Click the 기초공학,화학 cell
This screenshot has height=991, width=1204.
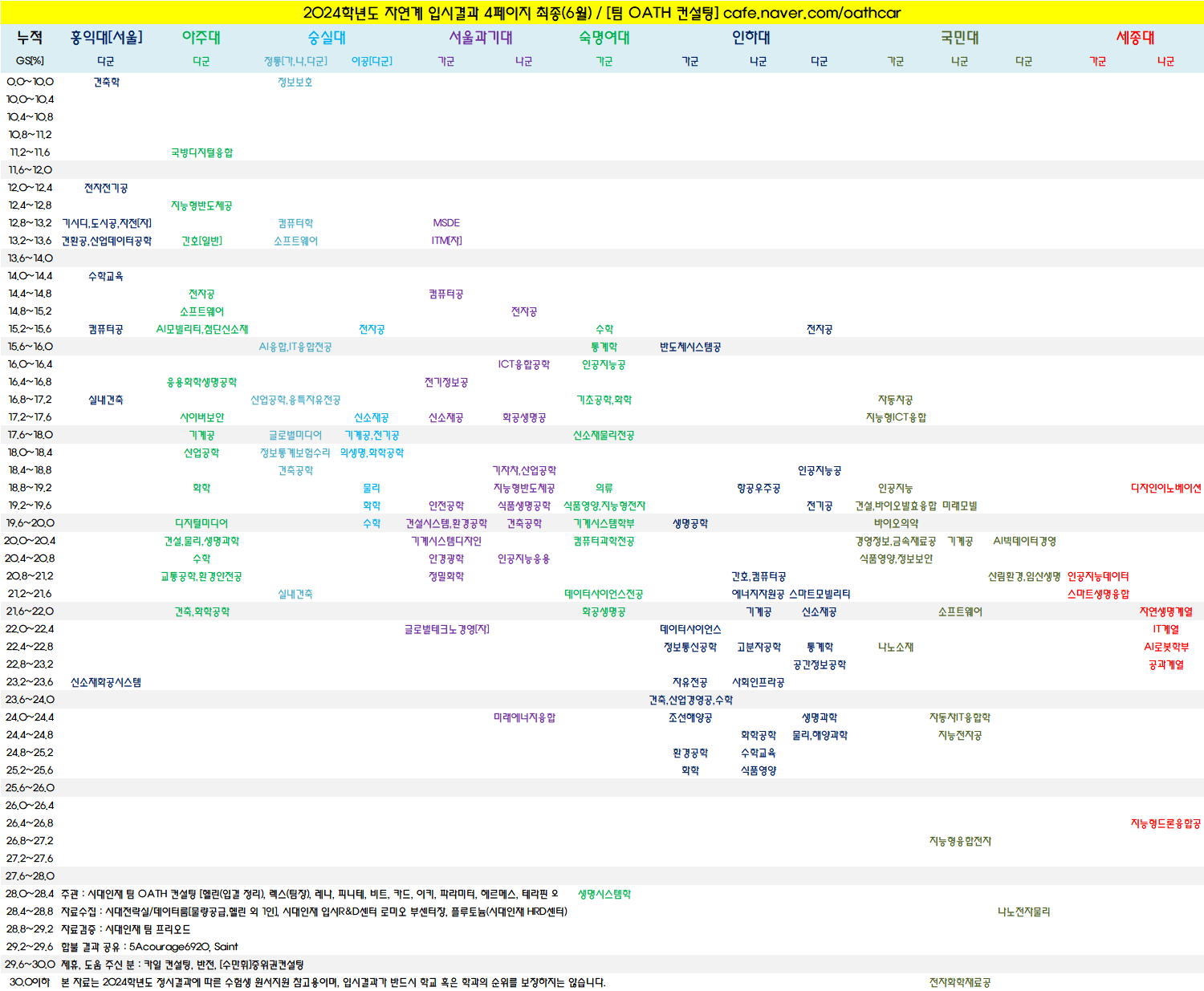tap(604, 400)
